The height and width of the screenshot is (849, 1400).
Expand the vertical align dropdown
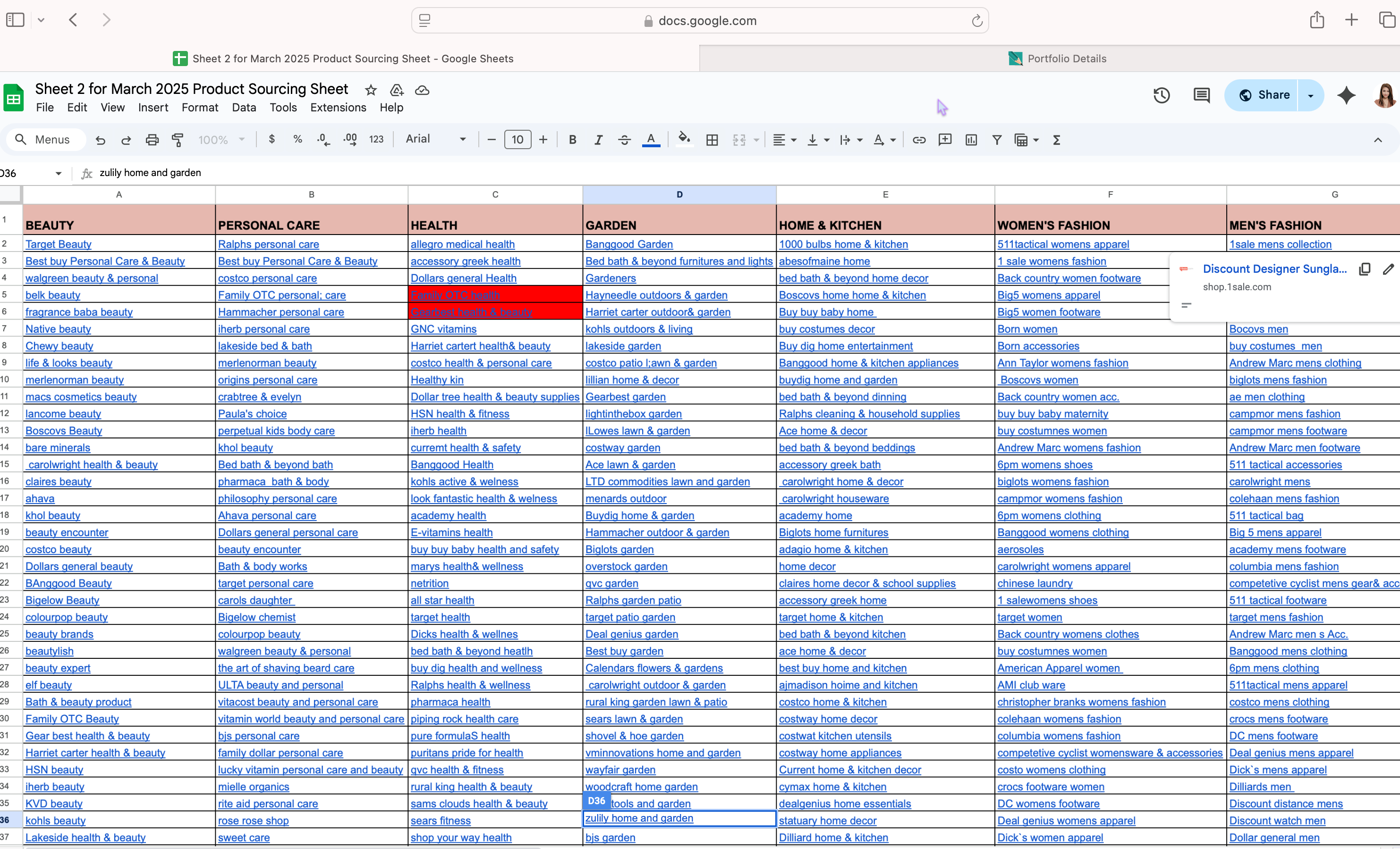pyautogui.click(x=827, y=140)
